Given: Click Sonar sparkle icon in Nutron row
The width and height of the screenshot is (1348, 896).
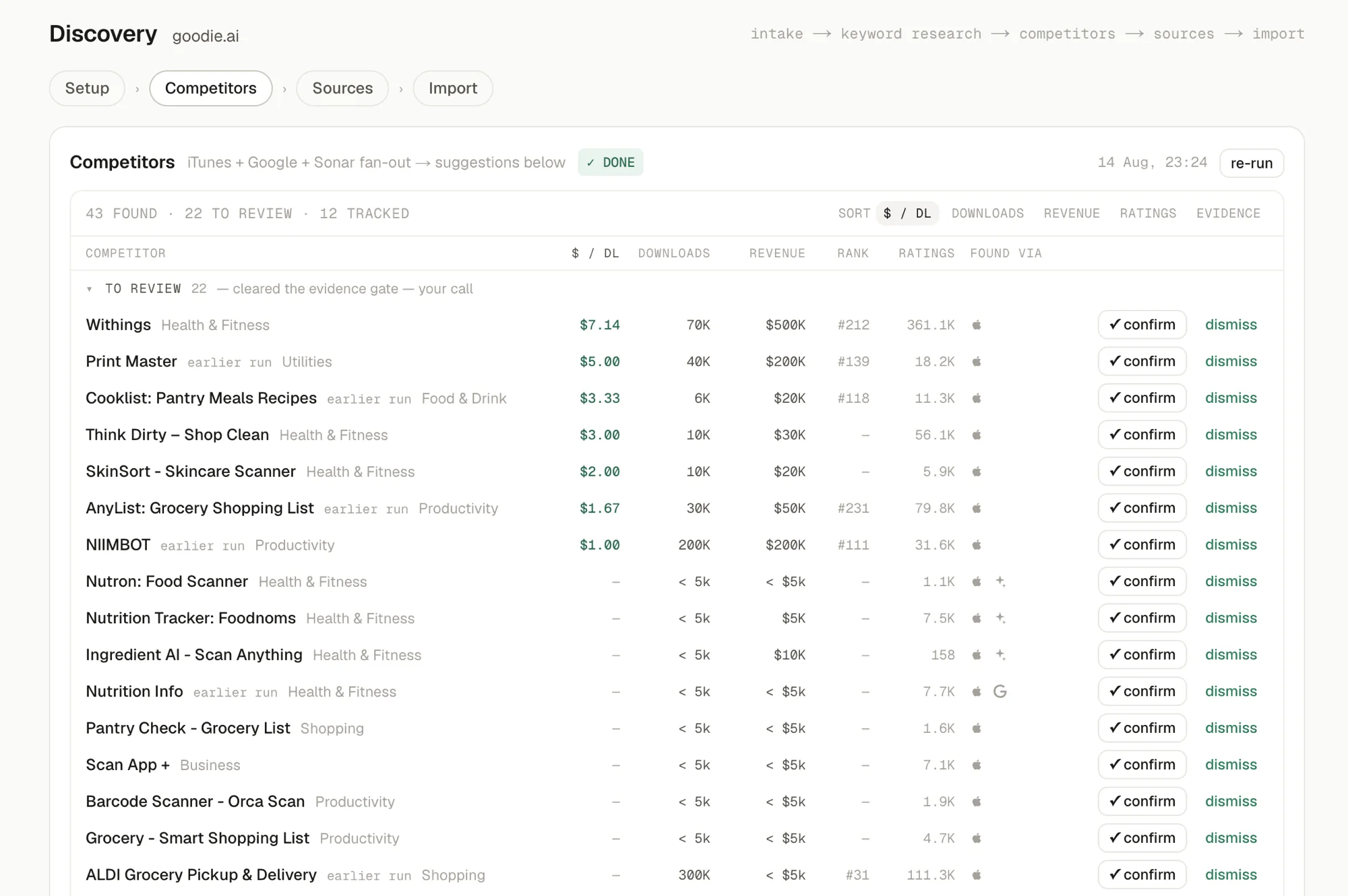Looking at the screenshot, I should 1001,581.
